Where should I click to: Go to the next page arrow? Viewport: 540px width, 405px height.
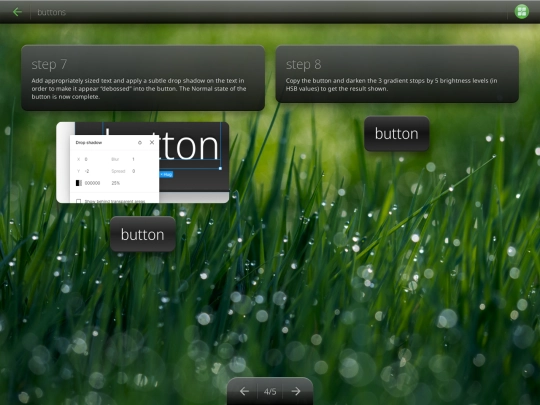[296, 391]
